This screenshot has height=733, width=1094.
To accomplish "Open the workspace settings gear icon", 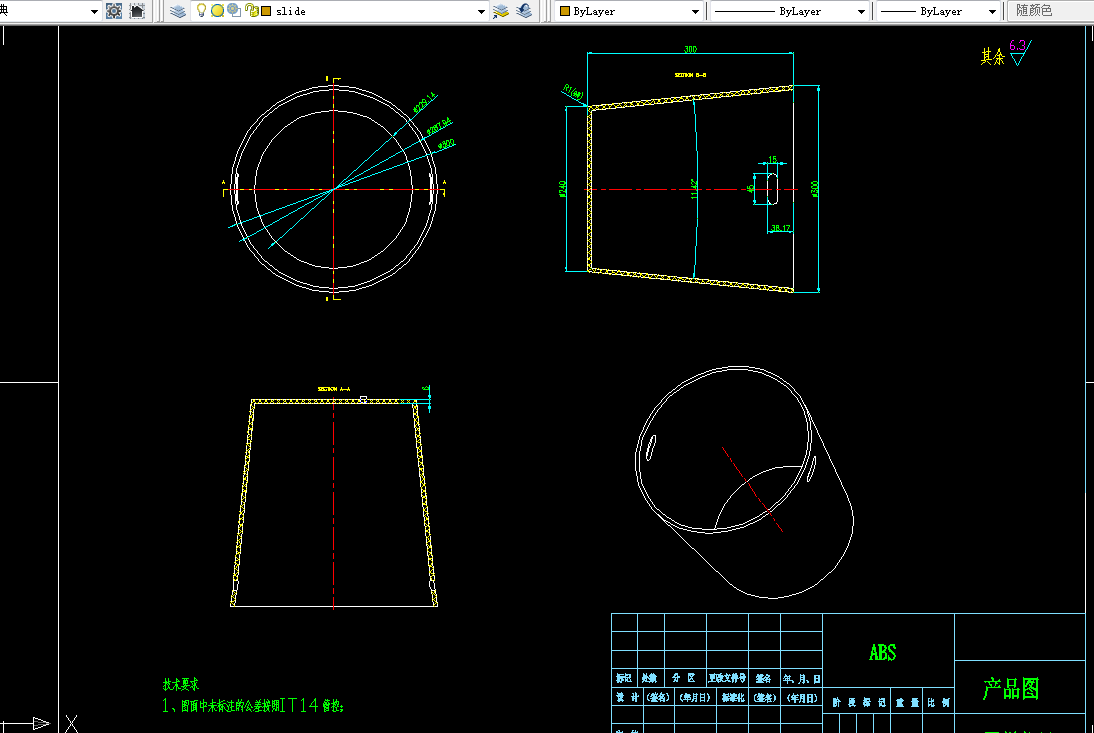I will (x=114, y=11).
